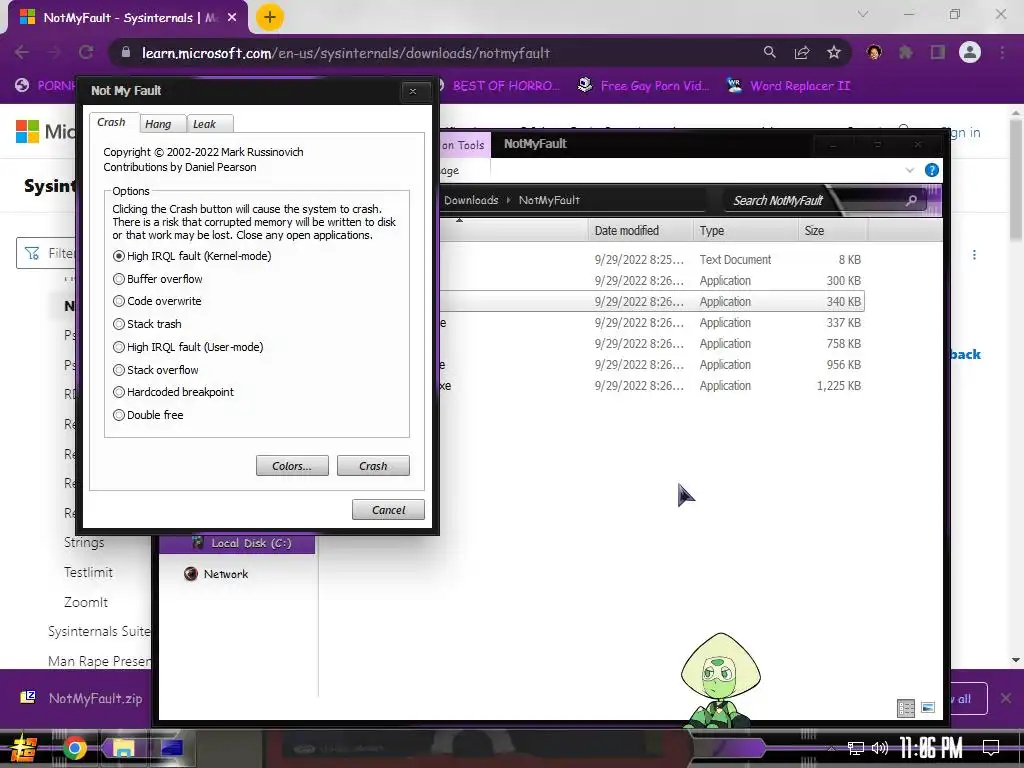The image size is (1024, 768).
Task: Click the Testlimit link in page sidebar
Action: click(88, 572)
